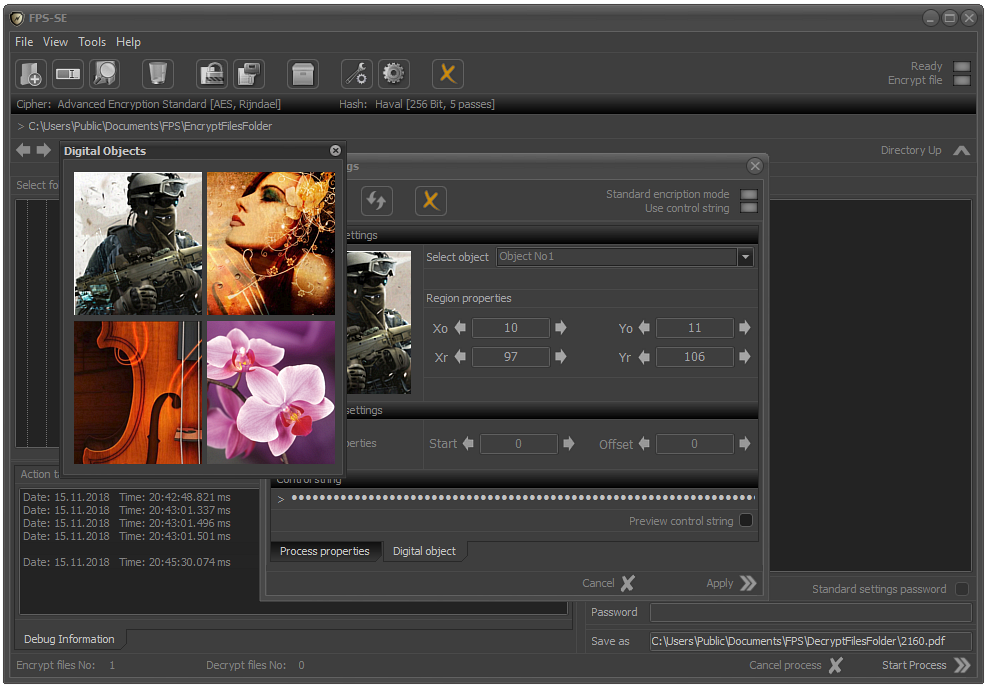The image size is (987, 688).
Task: Switch to the Digital object tab
Action: pyautogui.click(x=424, y=551)
